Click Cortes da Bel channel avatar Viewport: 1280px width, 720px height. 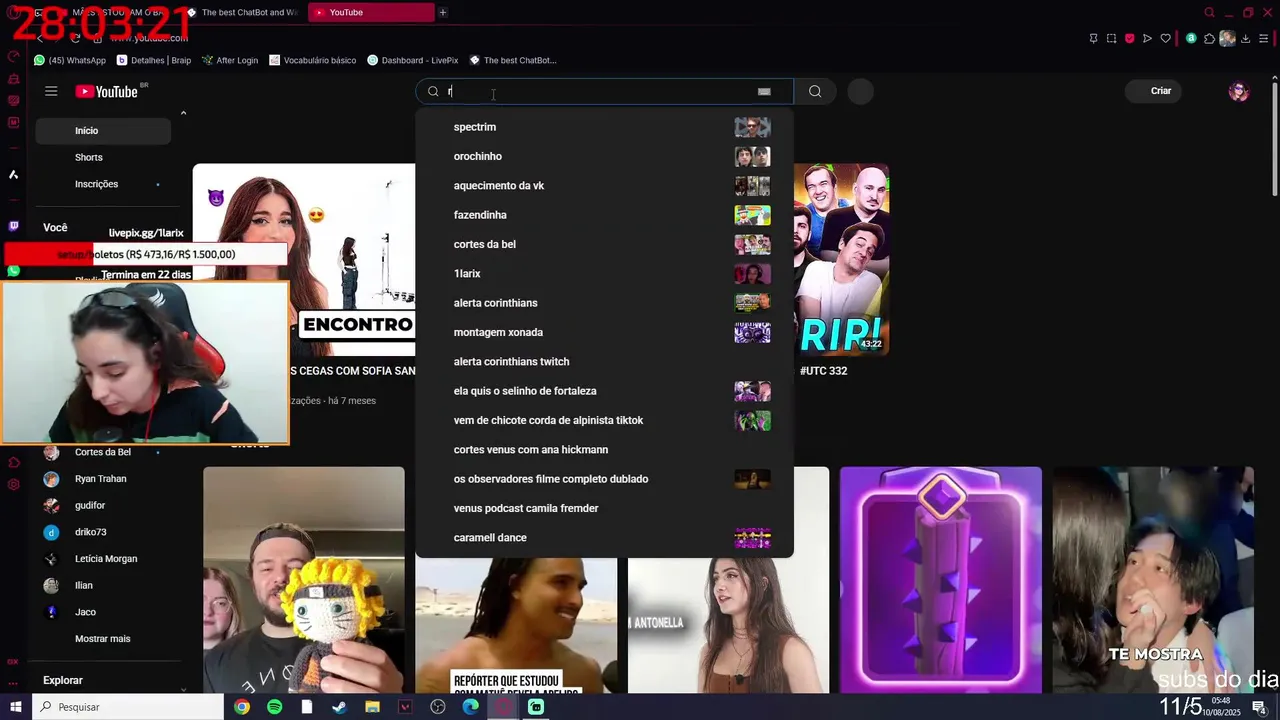click(51, 452)
